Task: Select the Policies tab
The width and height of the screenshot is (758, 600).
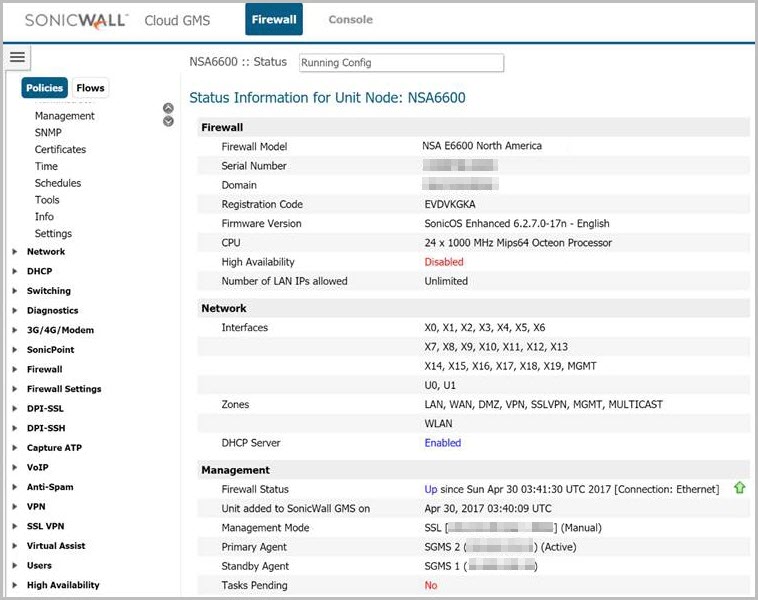Action: 44,88
